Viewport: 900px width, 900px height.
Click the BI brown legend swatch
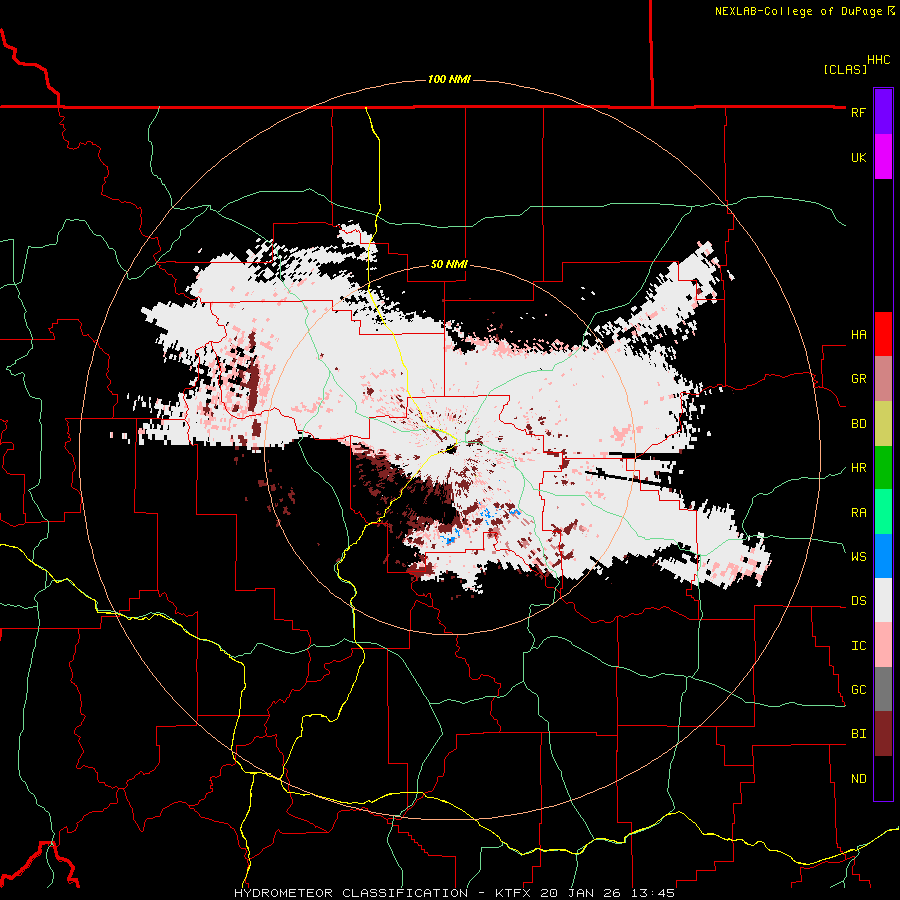(883, 734)
